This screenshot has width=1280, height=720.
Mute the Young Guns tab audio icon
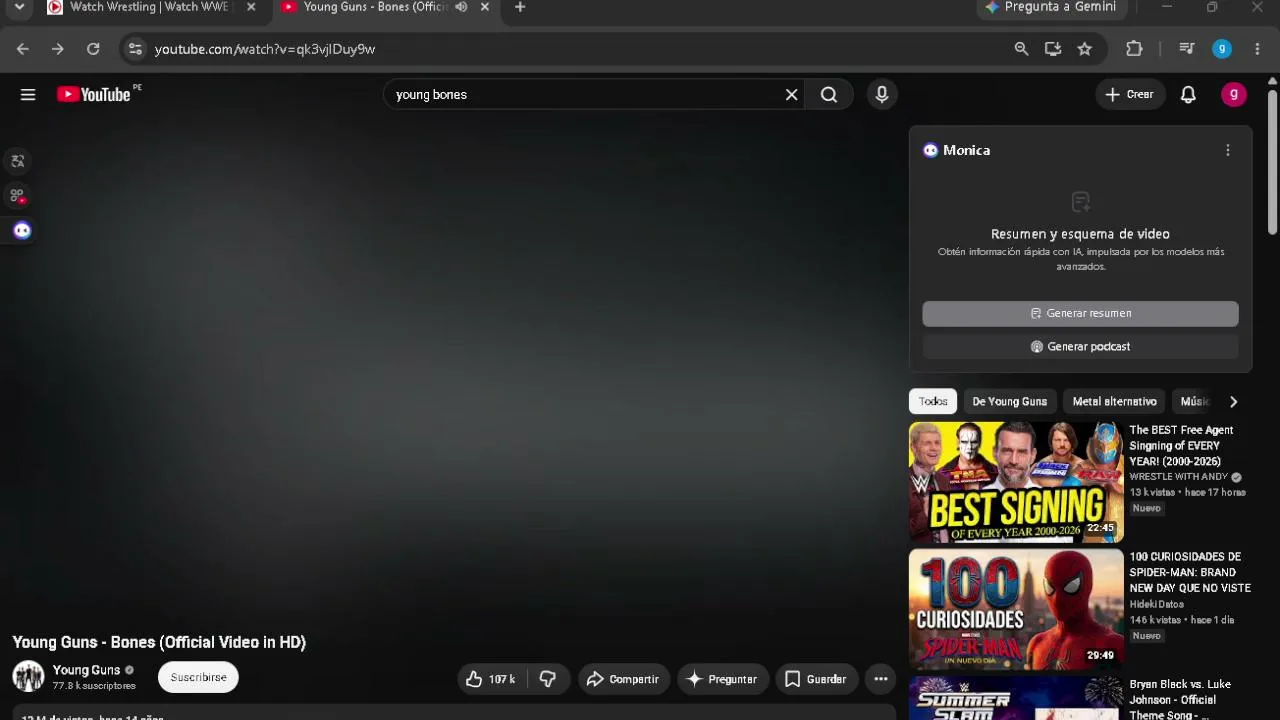point(461,7)
